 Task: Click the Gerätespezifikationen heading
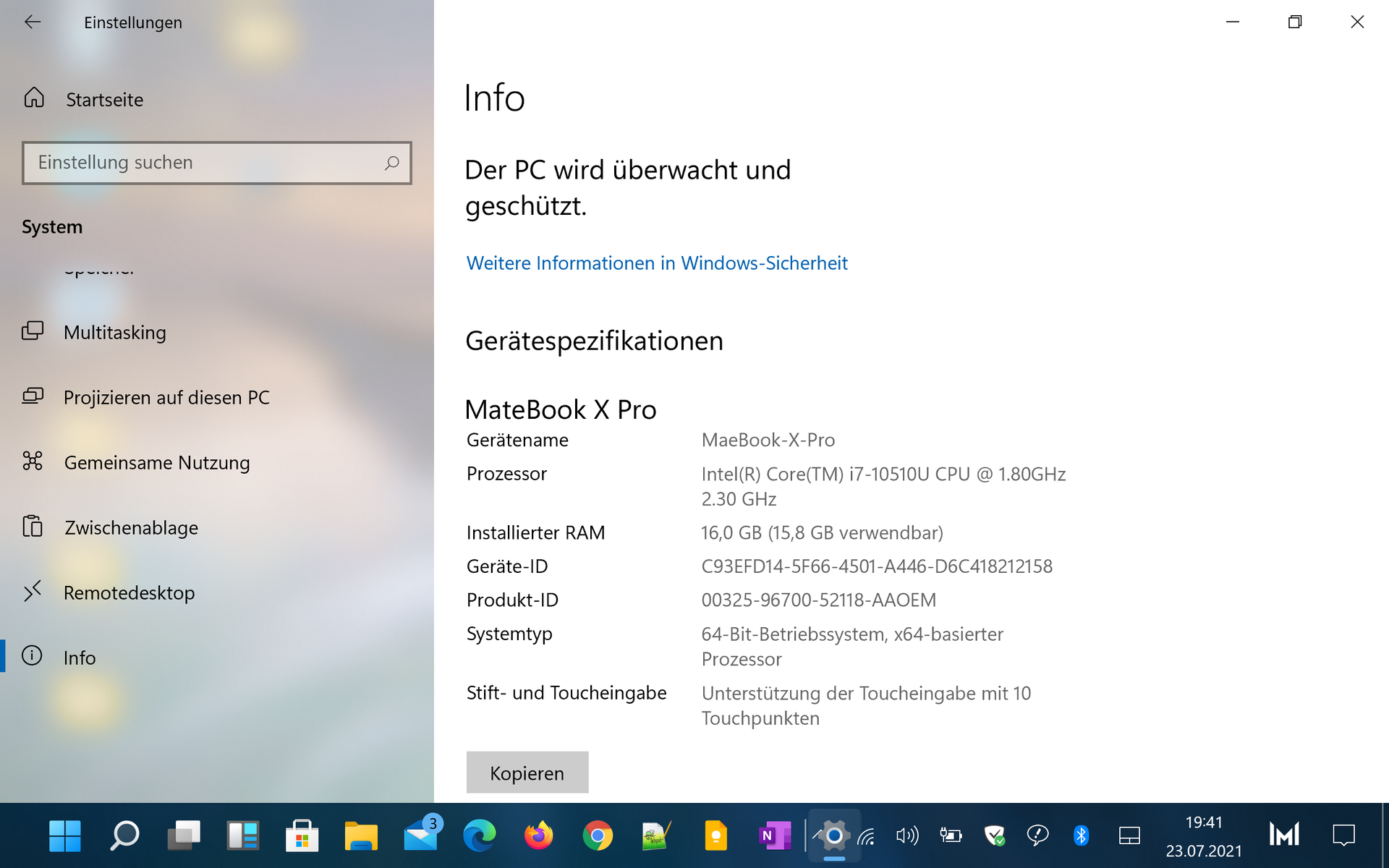[594, 341]
